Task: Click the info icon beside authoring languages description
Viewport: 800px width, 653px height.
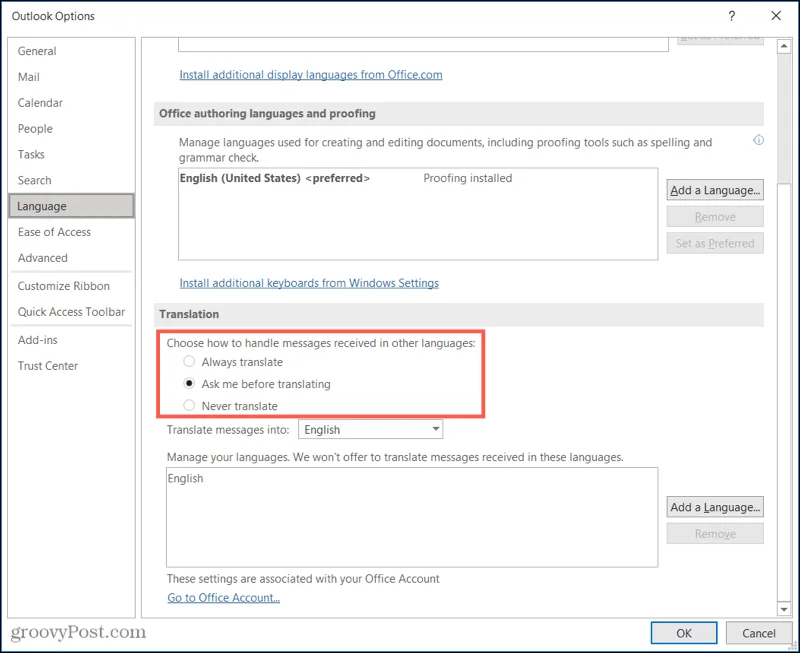Action: (758, 140)
